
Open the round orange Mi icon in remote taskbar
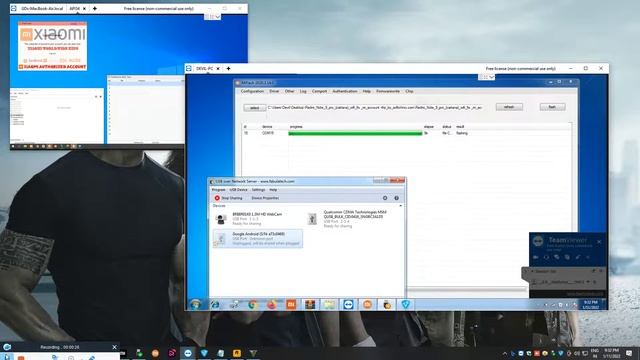(367, 304)
